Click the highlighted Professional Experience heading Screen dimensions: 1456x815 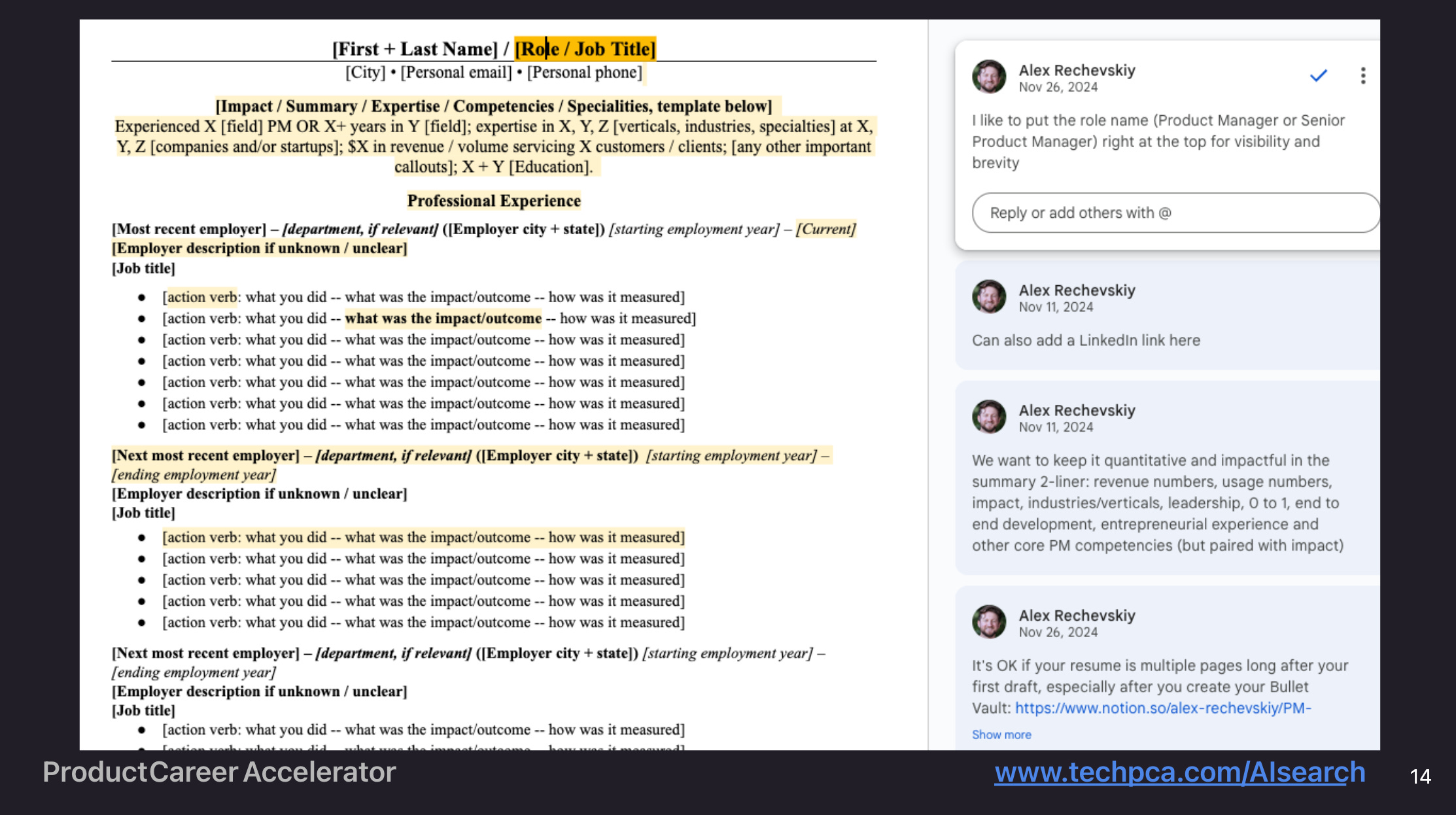(x=494, y=201)
